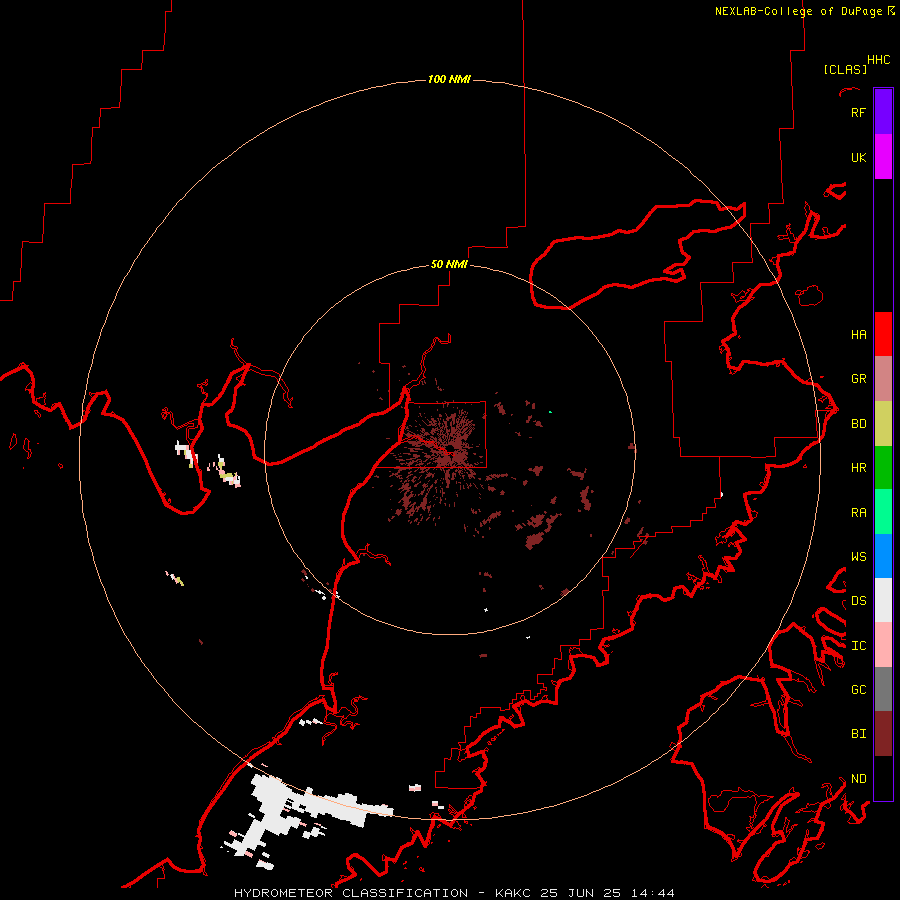Click the gray GC legend swatch

(x=883, y=689)
